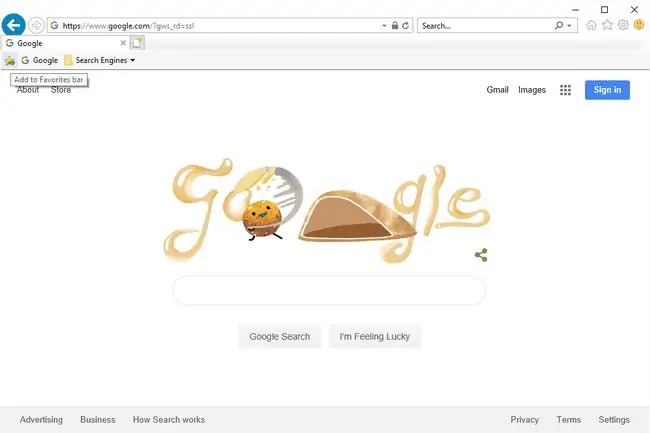Open the Gmail link

pyautogui.click(x=497, y=90)
